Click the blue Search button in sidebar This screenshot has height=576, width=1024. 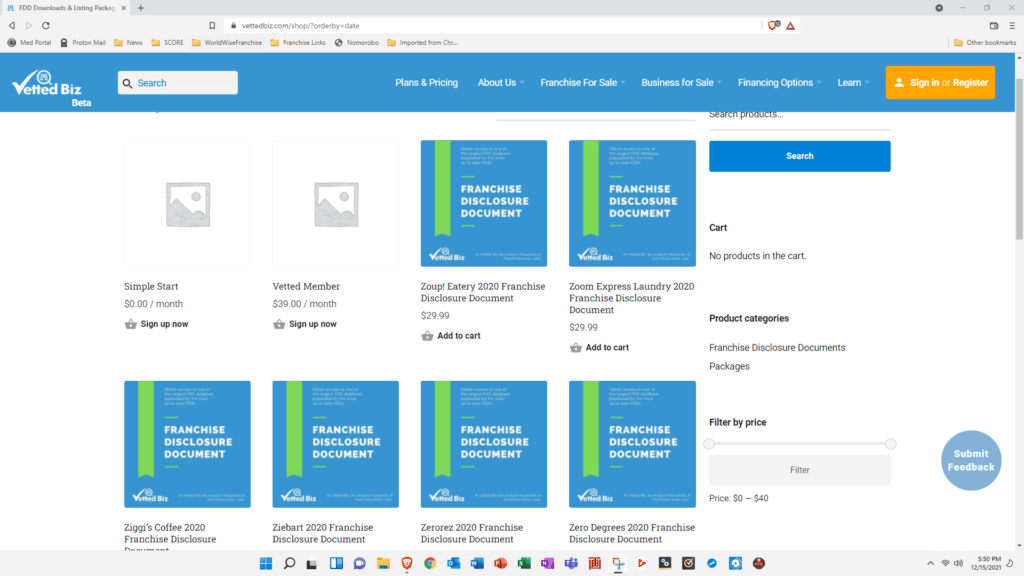[799, 156]
